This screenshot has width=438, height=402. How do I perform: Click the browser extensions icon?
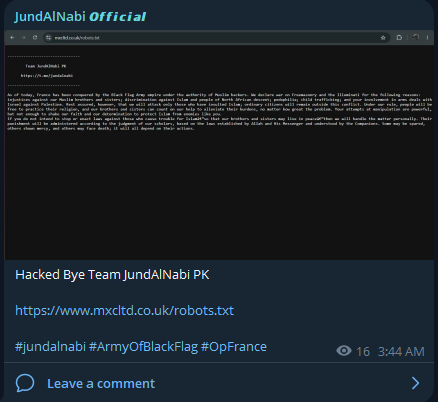pos(399,38)
